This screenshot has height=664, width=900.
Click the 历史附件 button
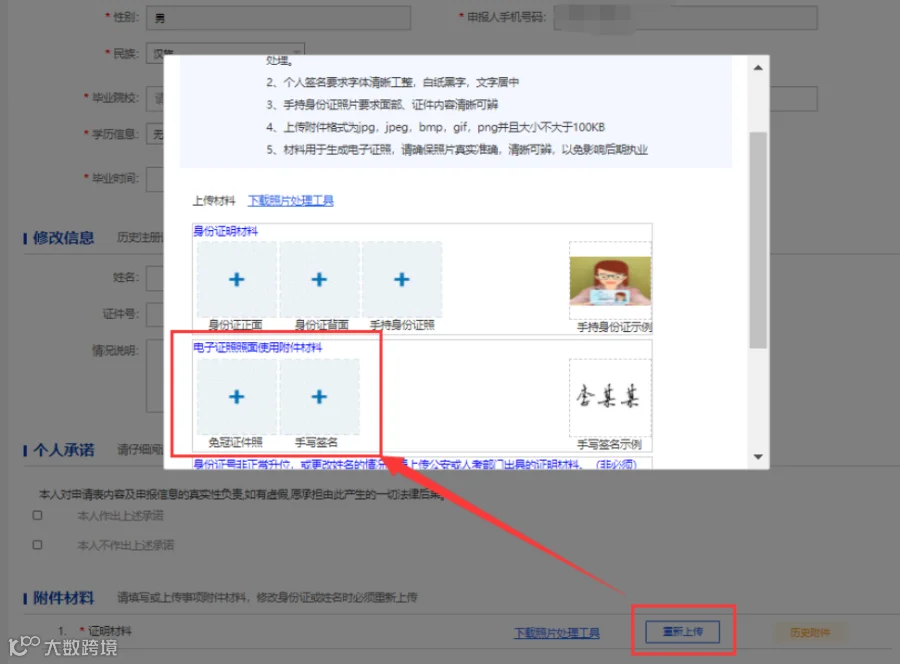point(810,632)
